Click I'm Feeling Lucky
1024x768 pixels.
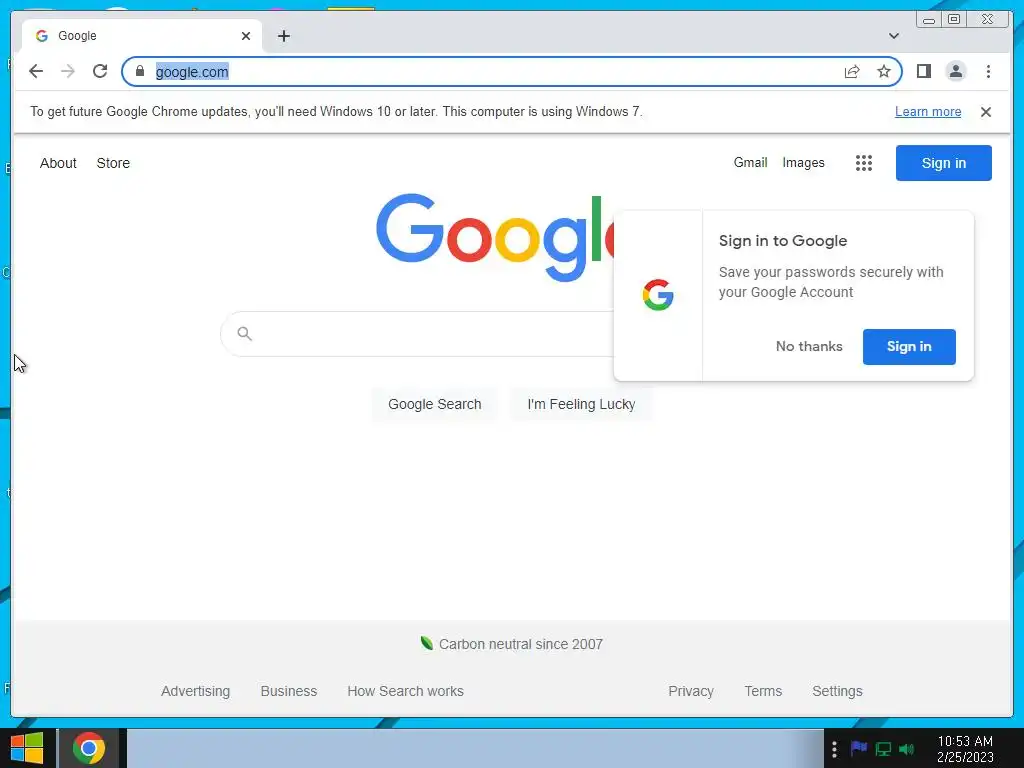[x=581, y=404]
